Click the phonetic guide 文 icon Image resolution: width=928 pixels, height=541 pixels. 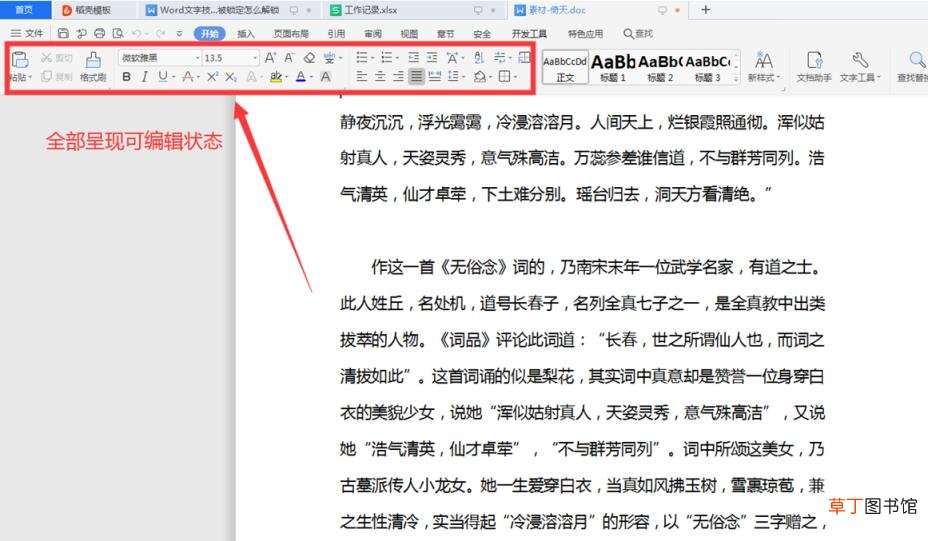[x=330, y=57]
